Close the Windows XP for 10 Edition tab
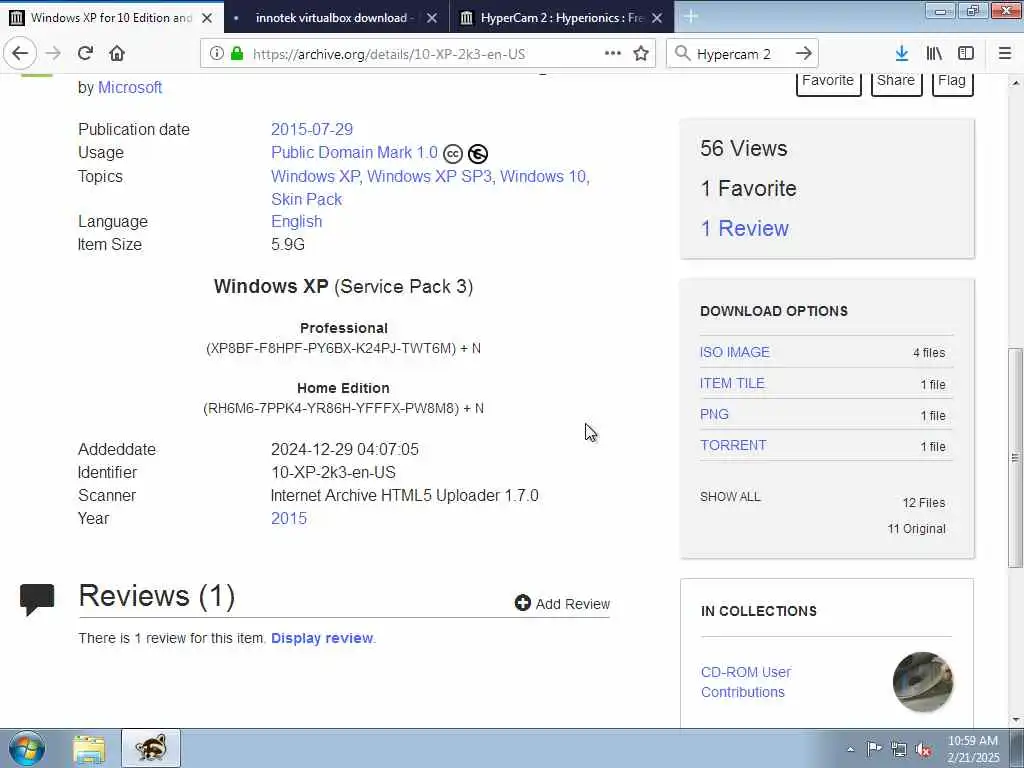The image size is (1024, 768). [x=207, y=18]
